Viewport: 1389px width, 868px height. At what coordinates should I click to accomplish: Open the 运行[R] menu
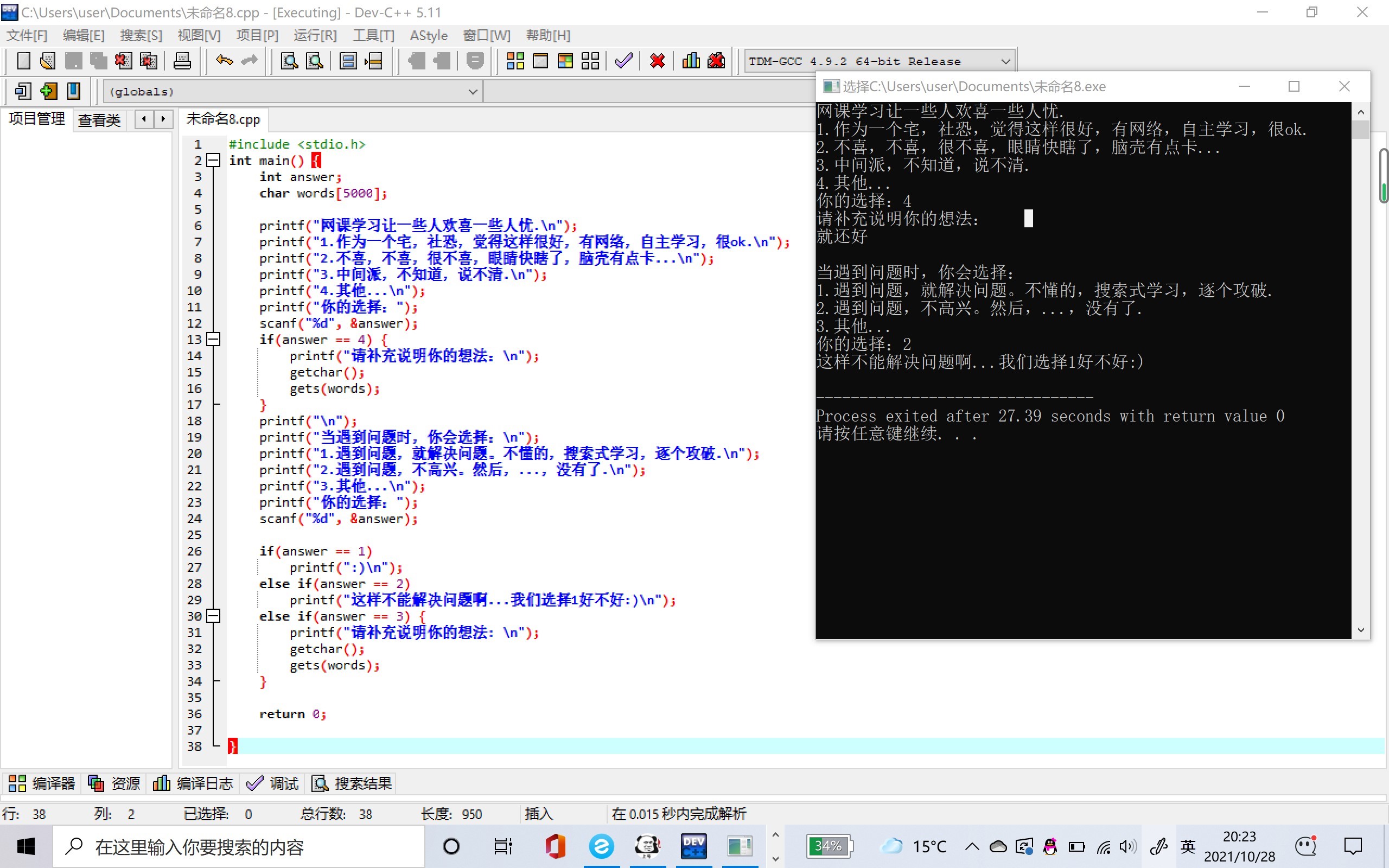point(315,36)
